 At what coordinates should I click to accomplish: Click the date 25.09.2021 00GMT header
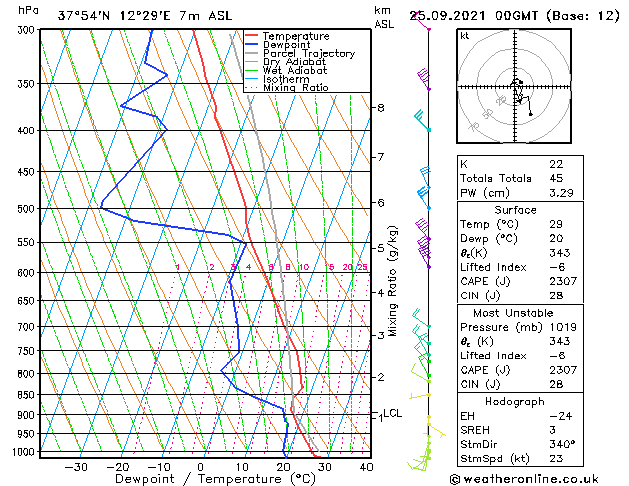tap(473, 16)
